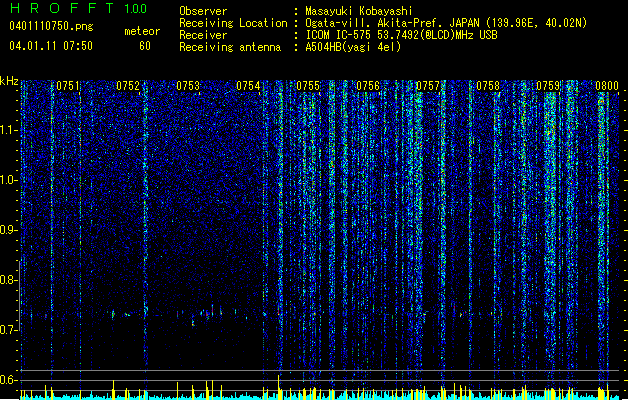Screen dimensions: 629x400
Task: Click the 0800 time marker
Action: click(x=607, y=86)
